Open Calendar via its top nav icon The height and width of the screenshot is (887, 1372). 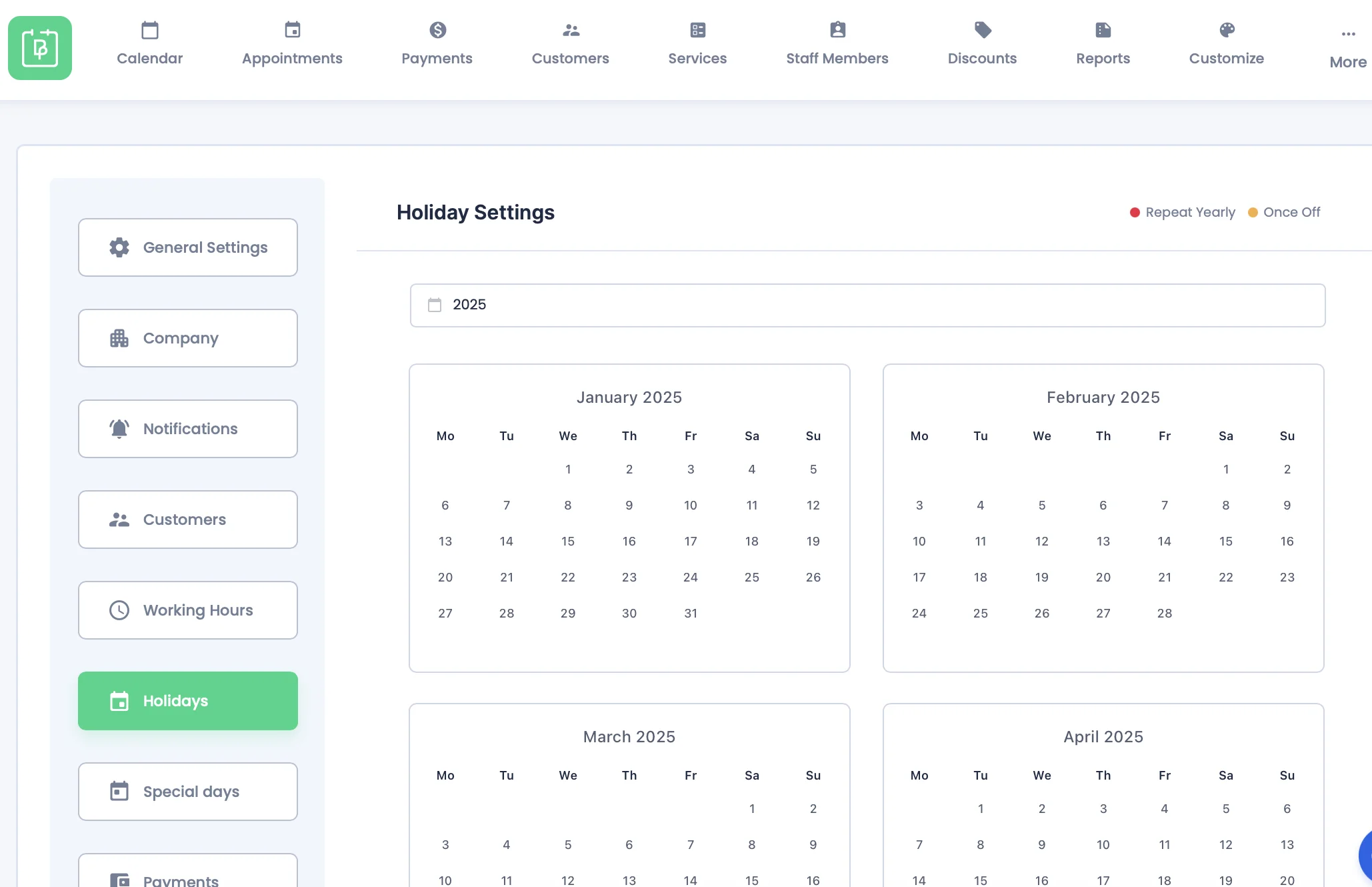(x=150, y=30)
